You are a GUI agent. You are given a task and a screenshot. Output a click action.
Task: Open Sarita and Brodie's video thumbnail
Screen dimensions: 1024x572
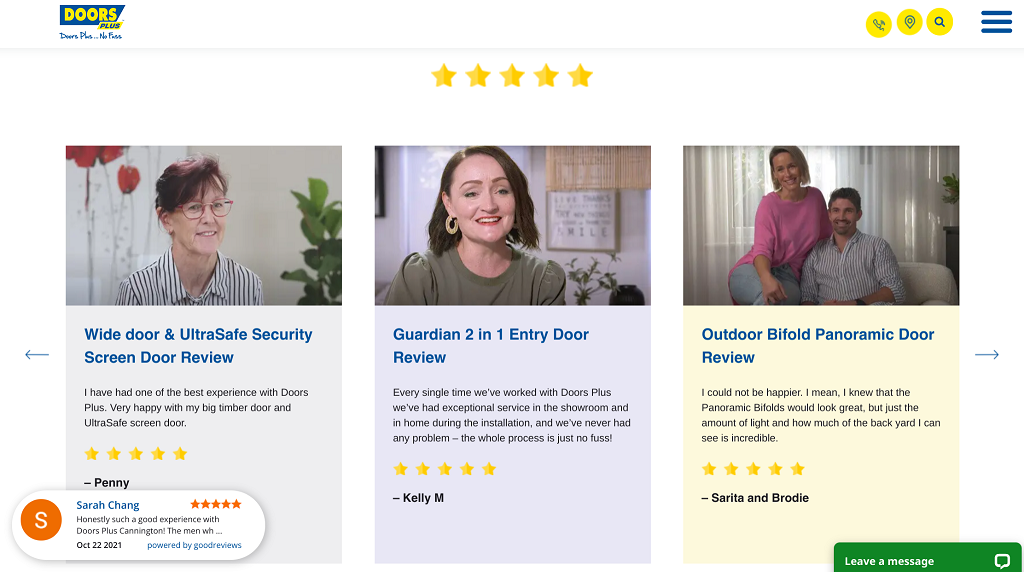click(x=820, y=225)
